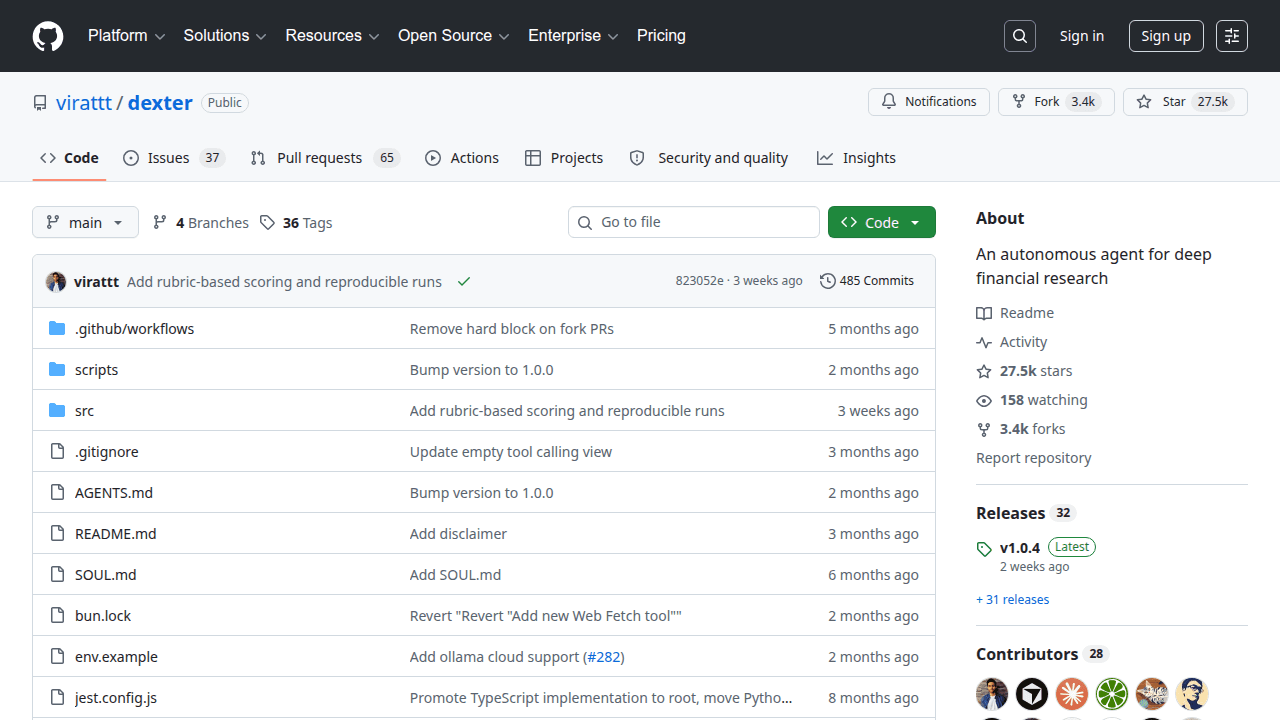Open the Solutions menu

click(225, 36)
